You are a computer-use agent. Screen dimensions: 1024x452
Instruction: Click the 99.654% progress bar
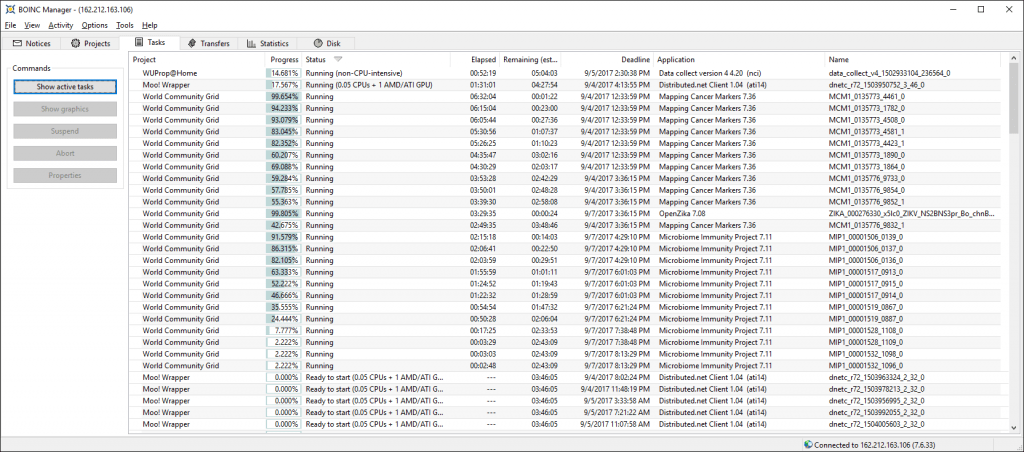click(x=283, y=97)
